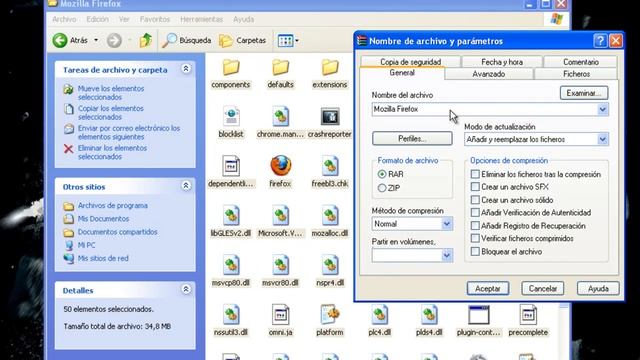Select the blocklist file icon
This screenshot has height=360, width=640.
tap(231, 117)
